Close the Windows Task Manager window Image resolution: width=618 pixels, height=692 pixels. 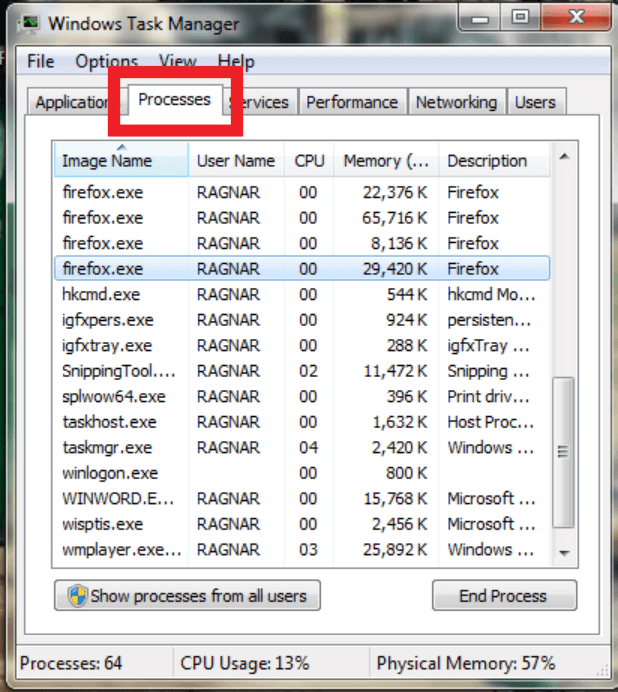(576, 18)
